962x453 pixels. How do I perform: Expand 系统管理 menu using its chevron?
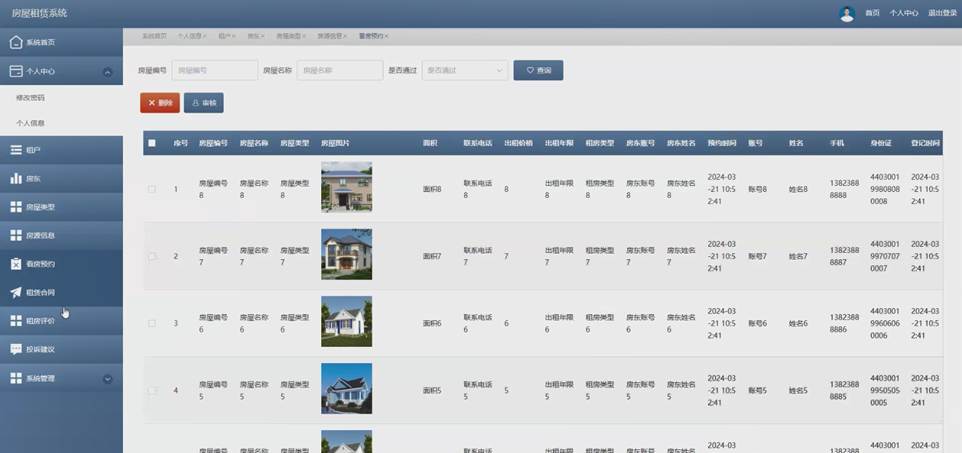pos(108,379)
